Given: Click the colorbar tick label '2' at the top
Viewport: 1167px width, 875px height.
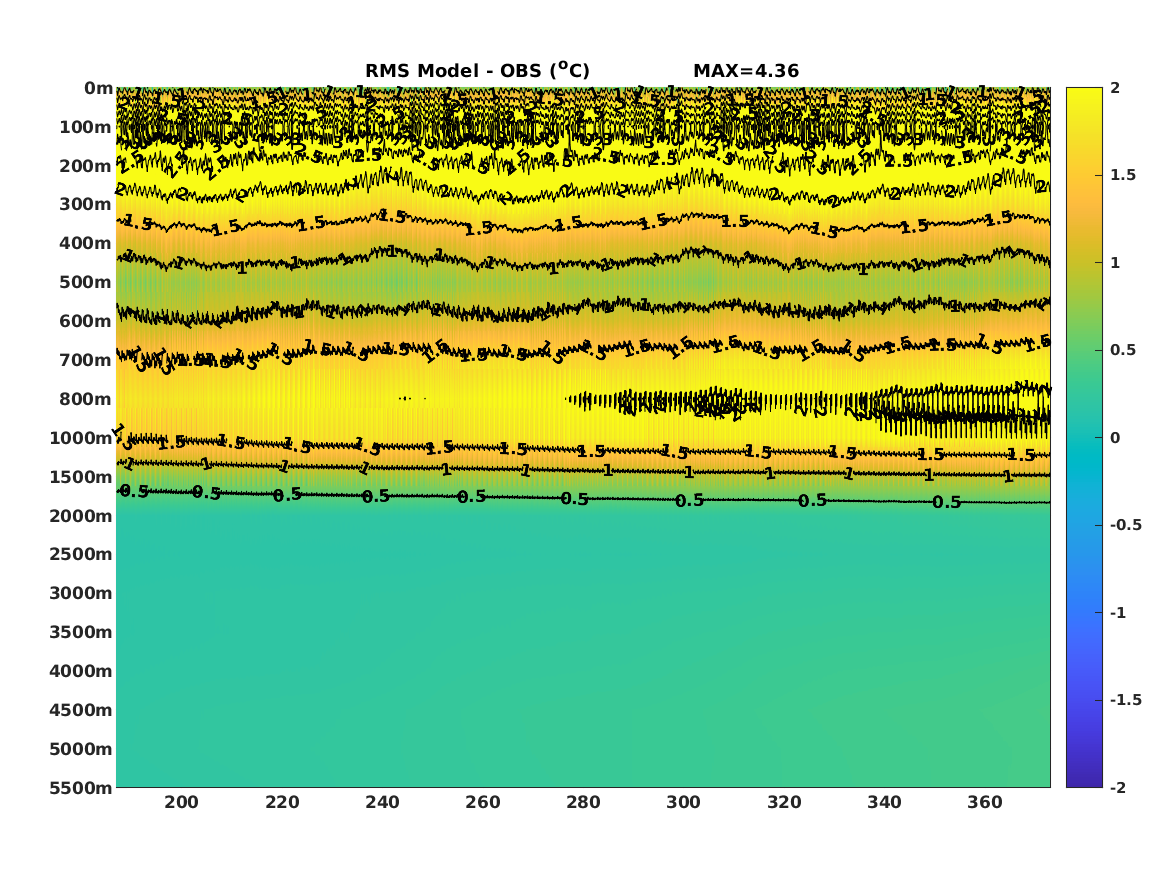Looking at the screenshot, I should (1115, 88).
